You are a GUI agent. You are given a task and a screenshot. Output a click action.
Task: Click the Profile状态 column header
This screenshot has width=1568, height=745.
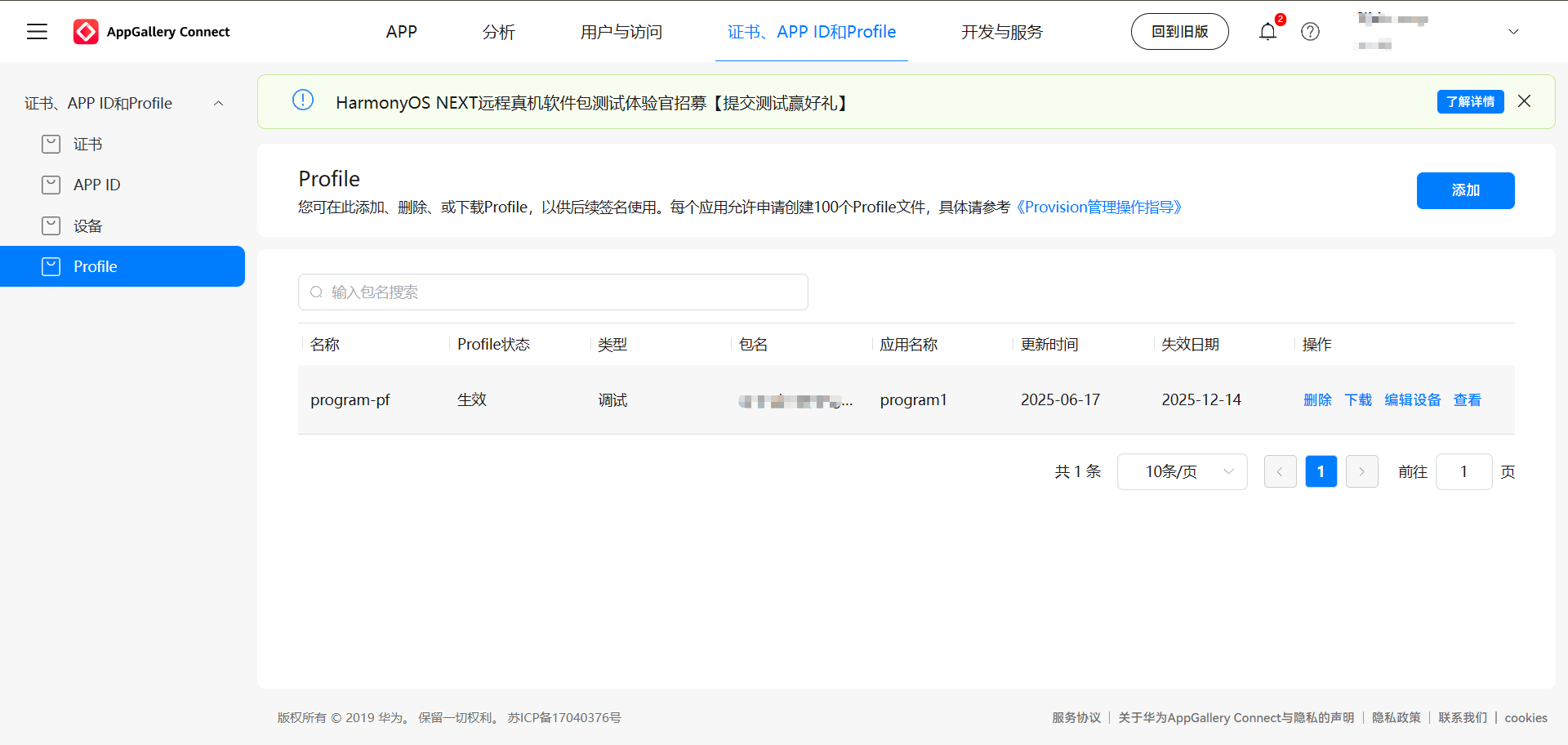click(x=493, y=345)
